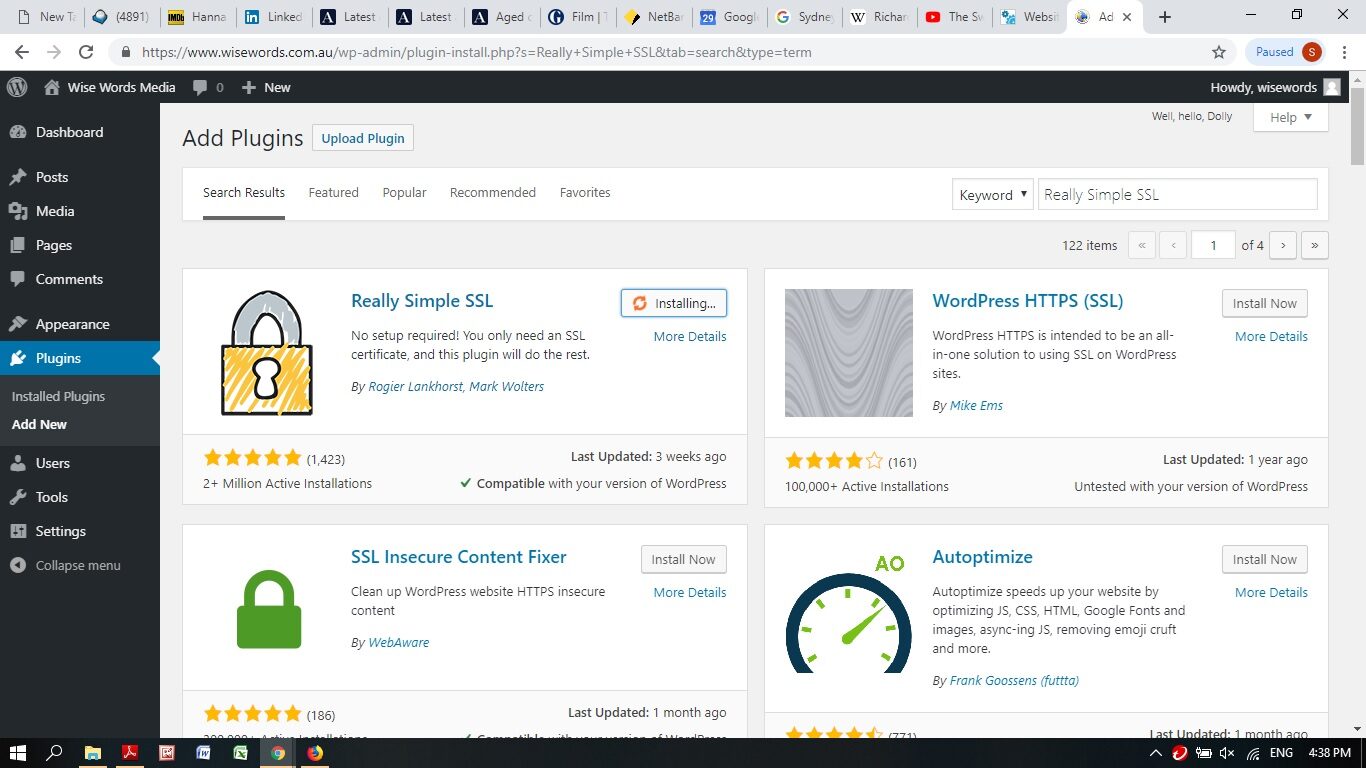Viewport: 1366px width, 768px height.
Task: Open author link Rogier Lankhorst
Action: (415, 386)
